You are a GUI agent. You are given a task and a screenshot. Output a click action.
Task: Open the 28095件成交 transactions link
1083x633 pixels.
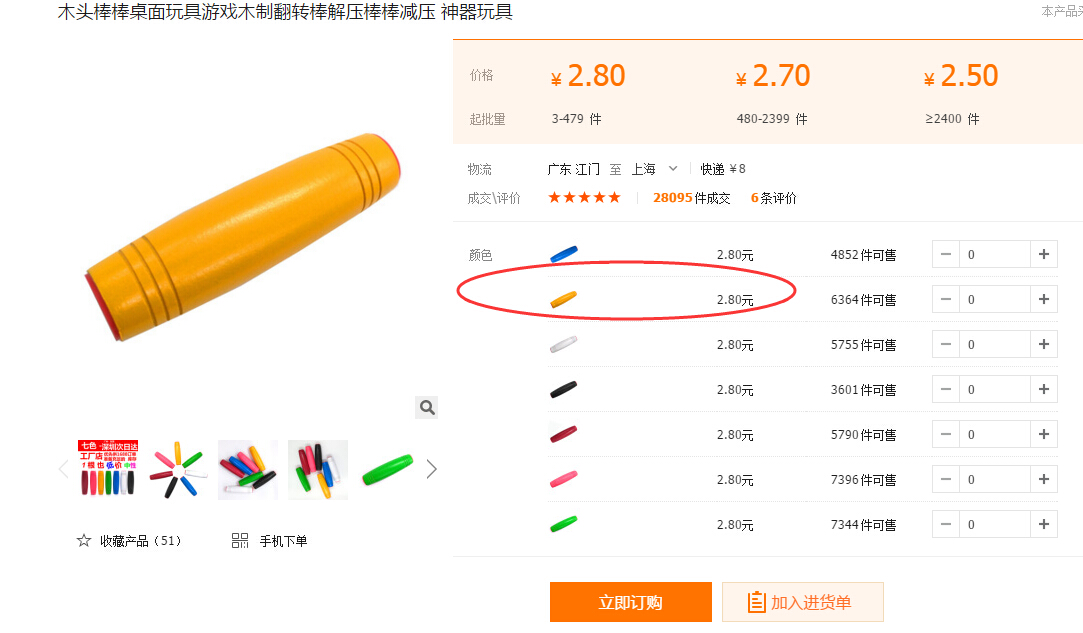(691, 198)
